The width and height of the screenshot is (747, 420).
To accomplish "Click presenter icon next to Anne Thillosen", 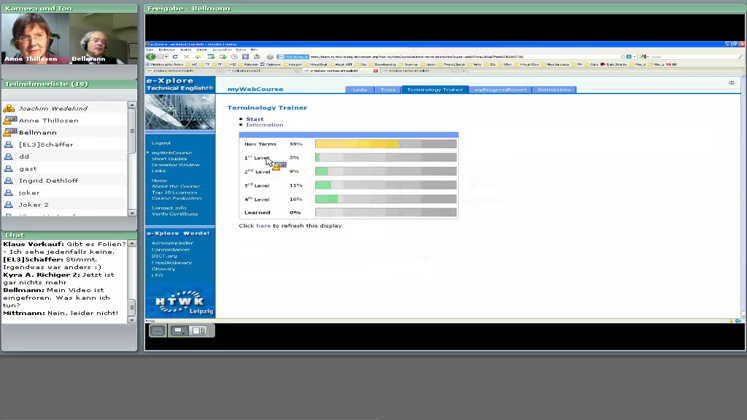I will (x=10, y=120).
